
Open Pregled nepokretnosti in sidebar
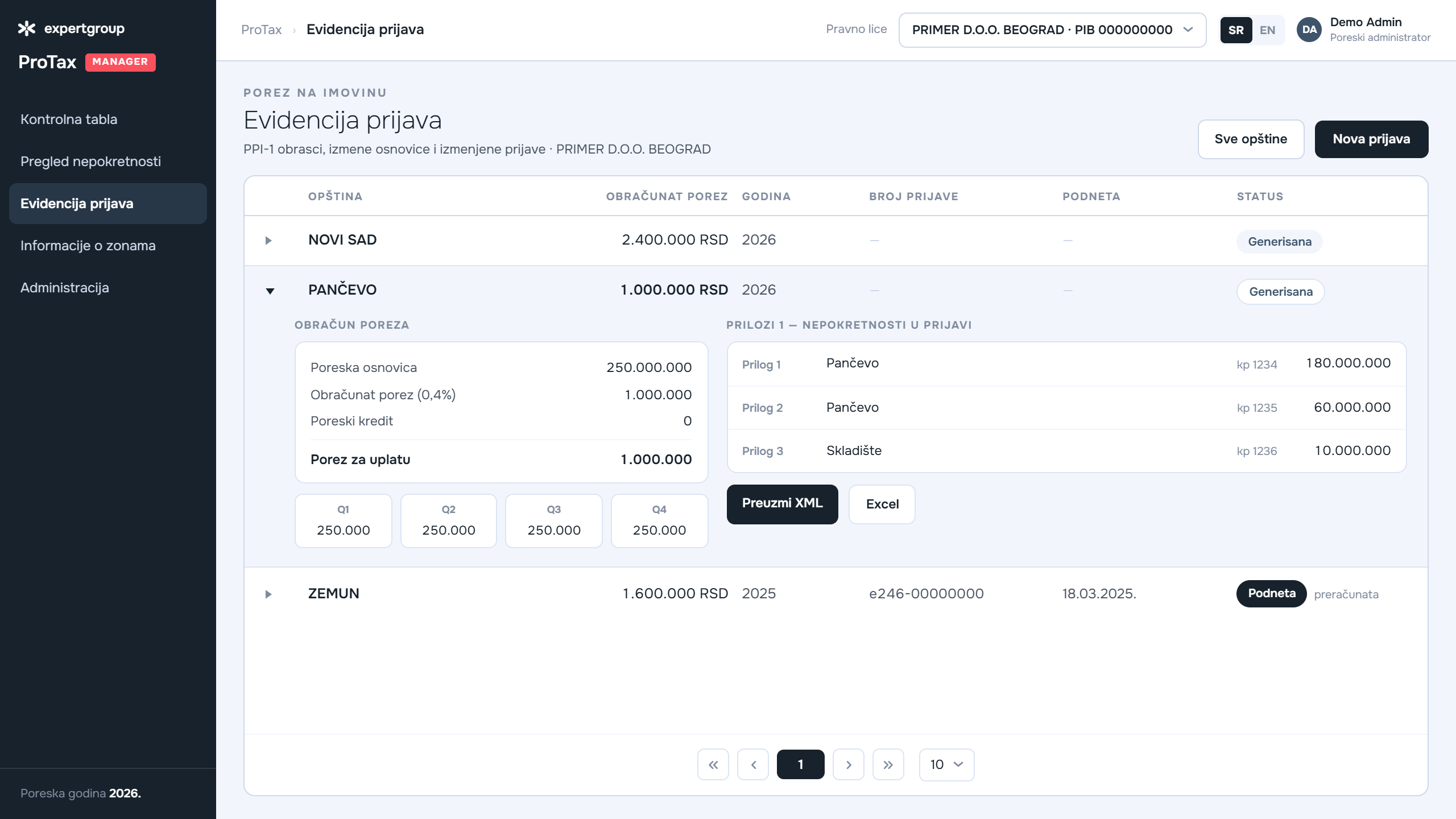pos(108,162)
